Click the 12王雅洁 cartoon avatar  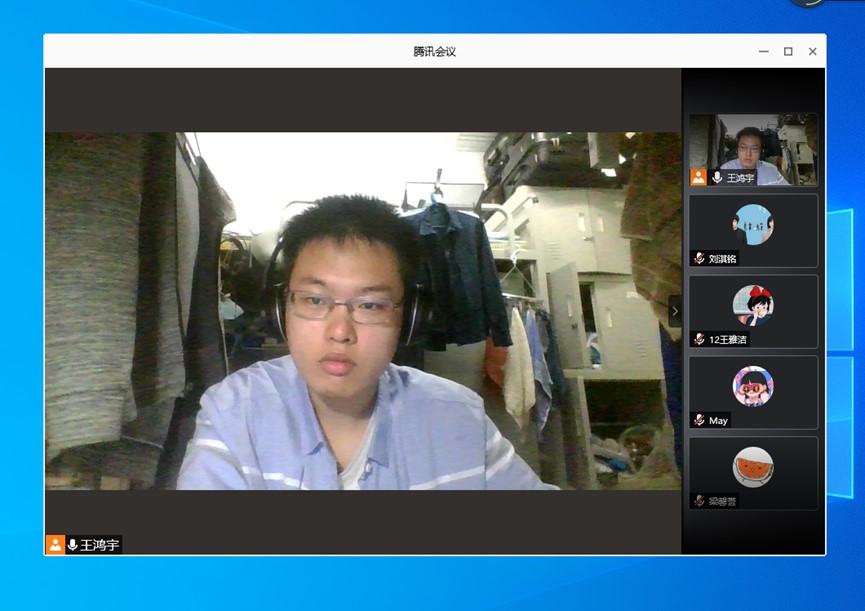click(x=753, y=305)
